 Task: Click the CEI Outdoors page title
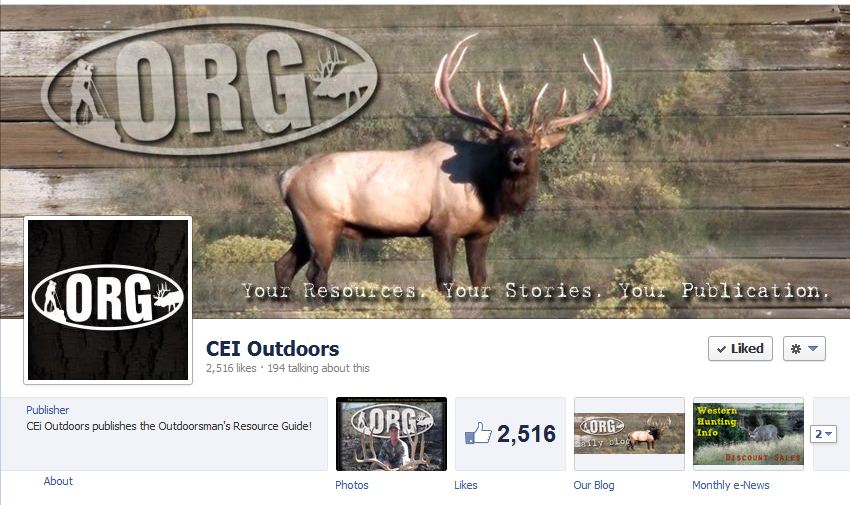(273, 348)
